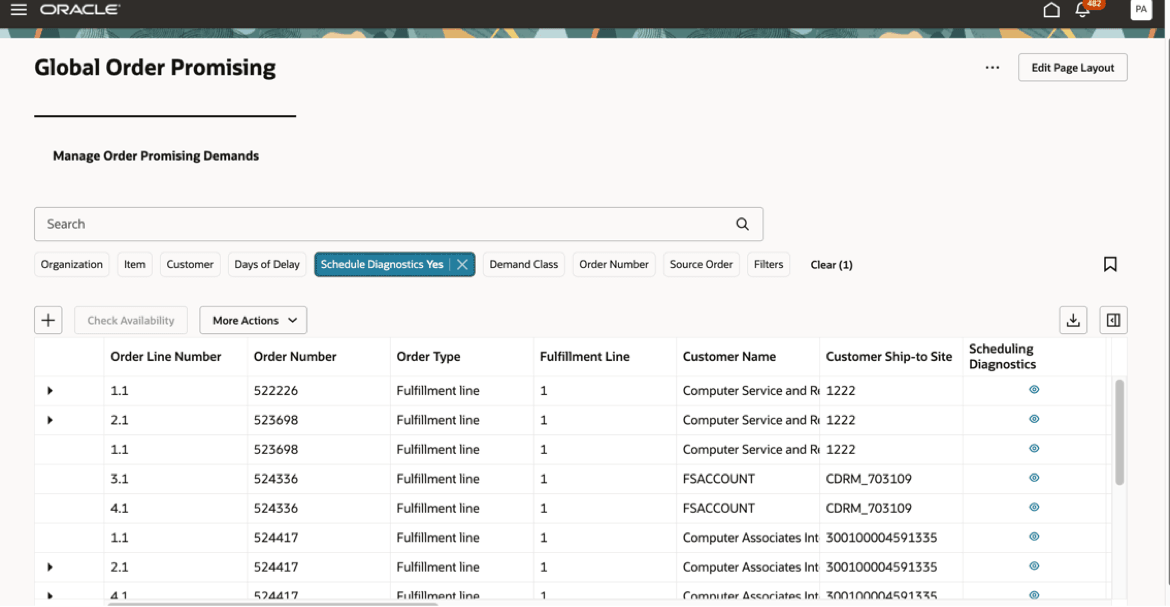Expand row 2.1 of order 524417
The height and width of the screenshot is (607, 1170).
tap(50, 567)
